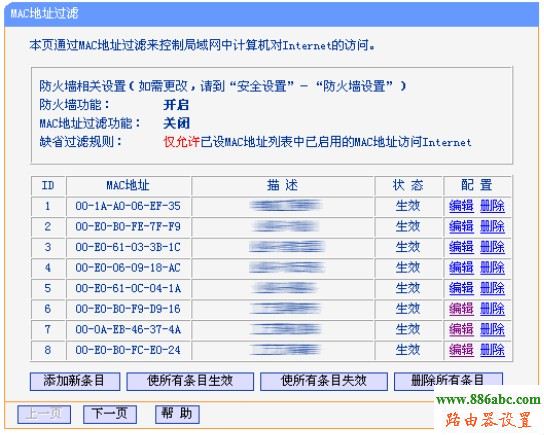Edit entry with MAC 00-E0-B0-FE-7F-F9

coord(461,227)
